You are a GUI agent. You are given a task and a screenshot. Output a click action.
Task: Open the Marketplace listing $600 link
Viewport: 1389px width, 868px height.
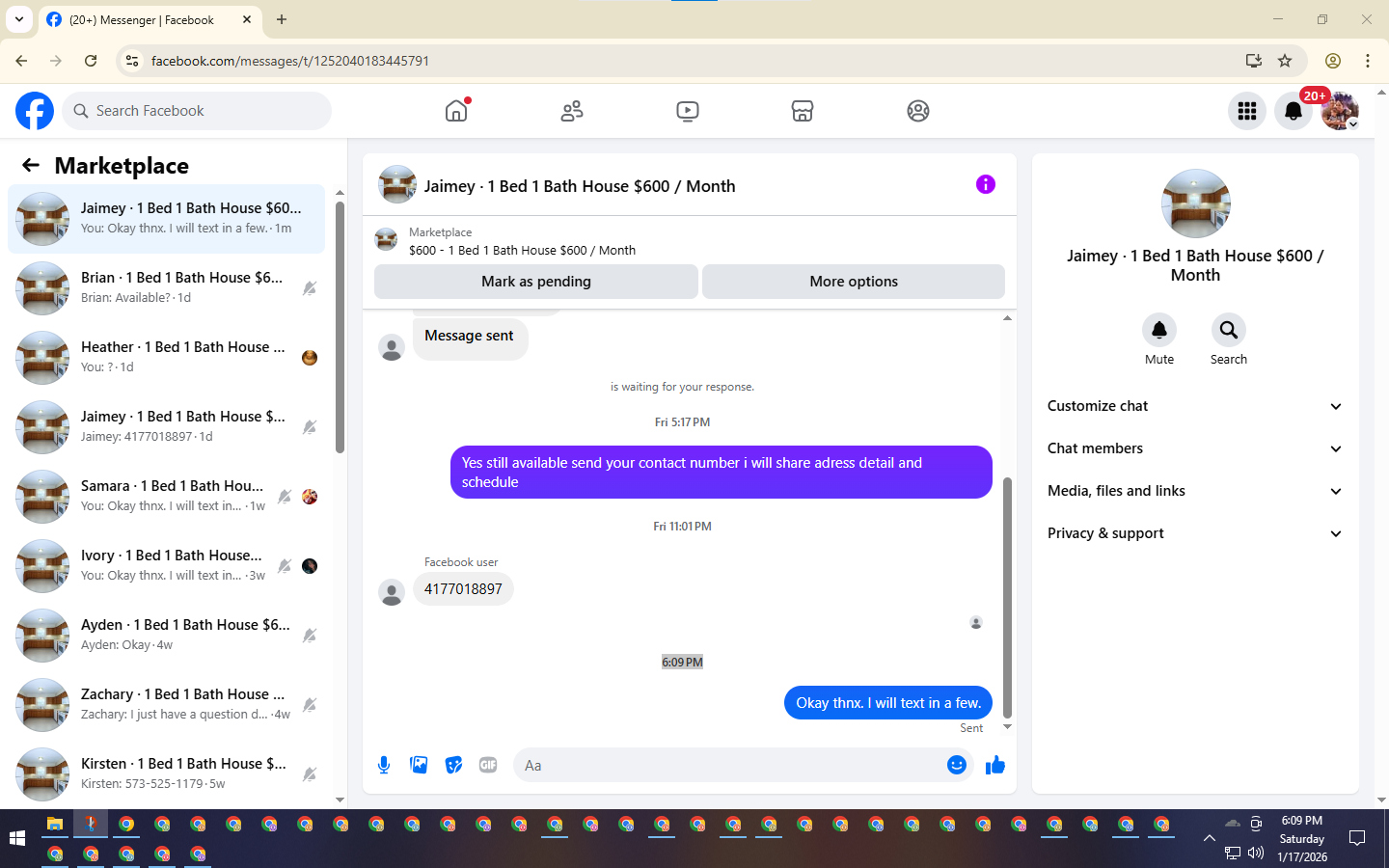coord(522,250)
